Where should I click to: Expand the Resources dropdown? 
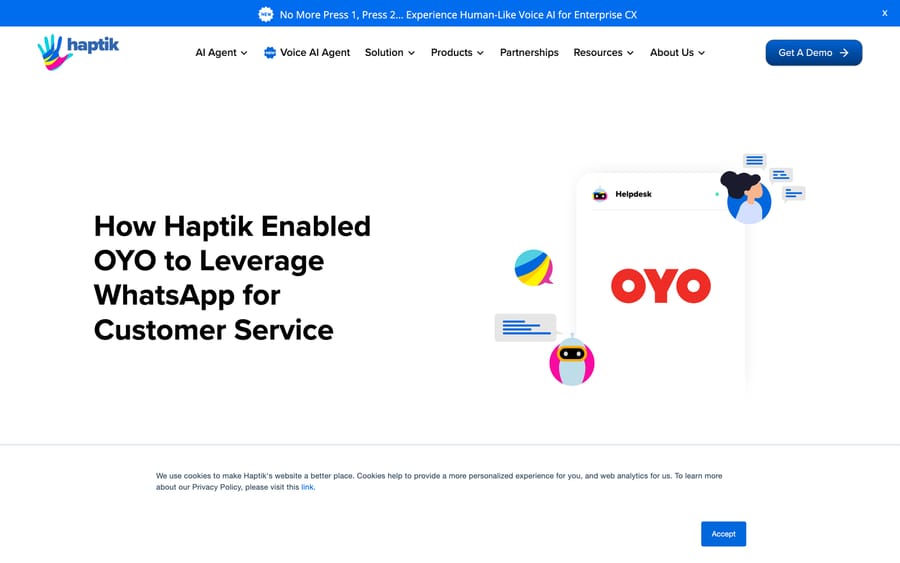[604, 52]
